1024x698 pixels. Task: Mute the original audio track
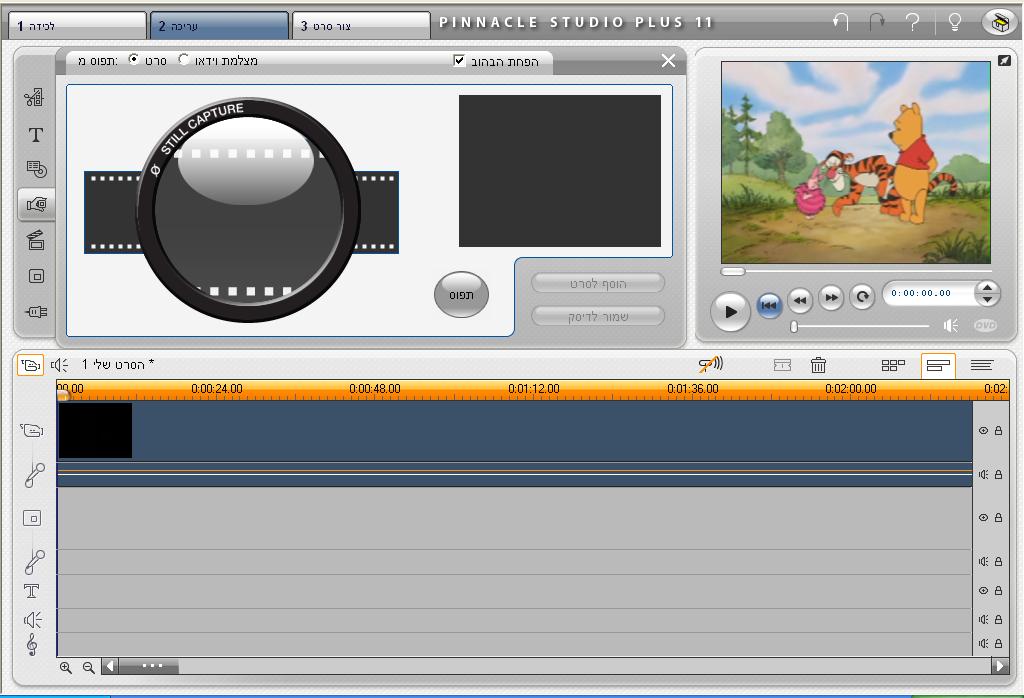point(984,474)
